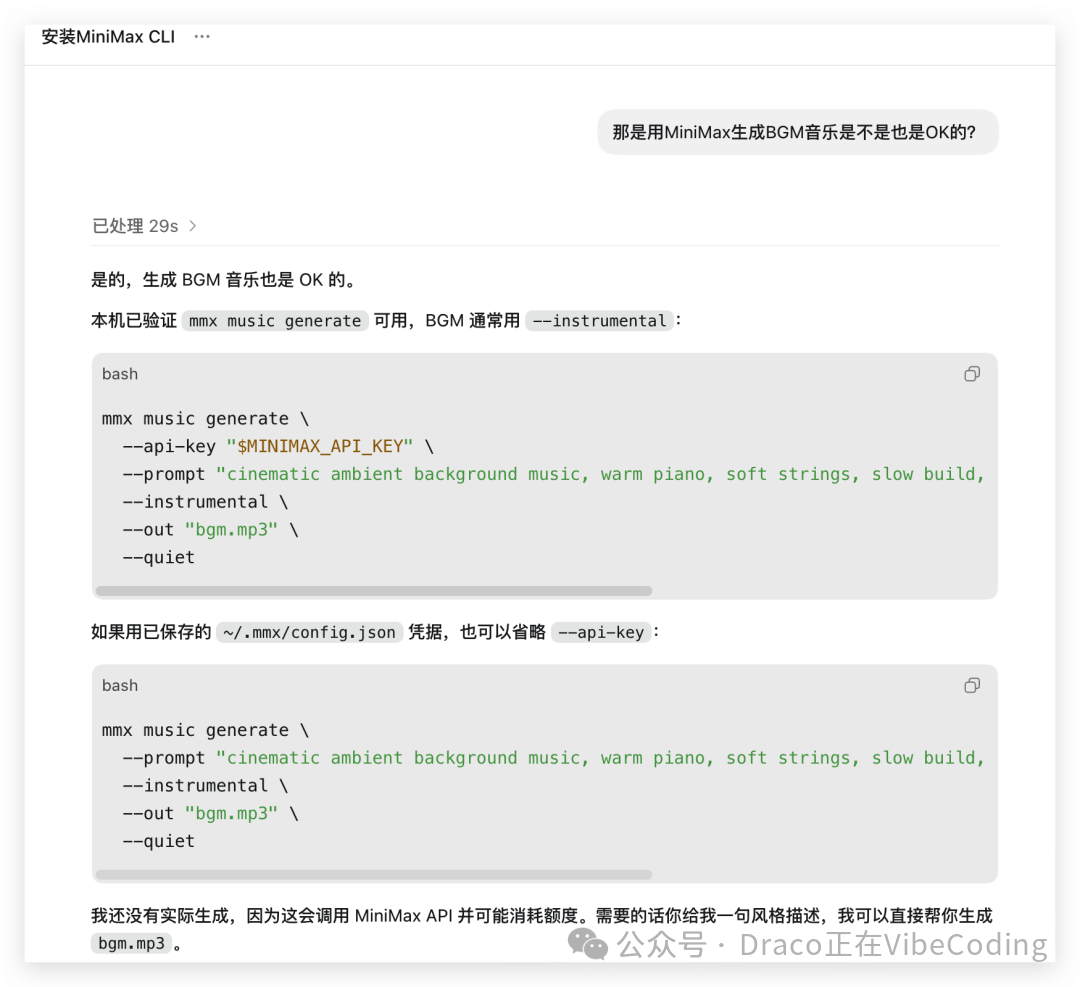
Task: Click the reply line 是的，生成 BGM 音乐也是 OK 的。
Action: click(225, 280)
